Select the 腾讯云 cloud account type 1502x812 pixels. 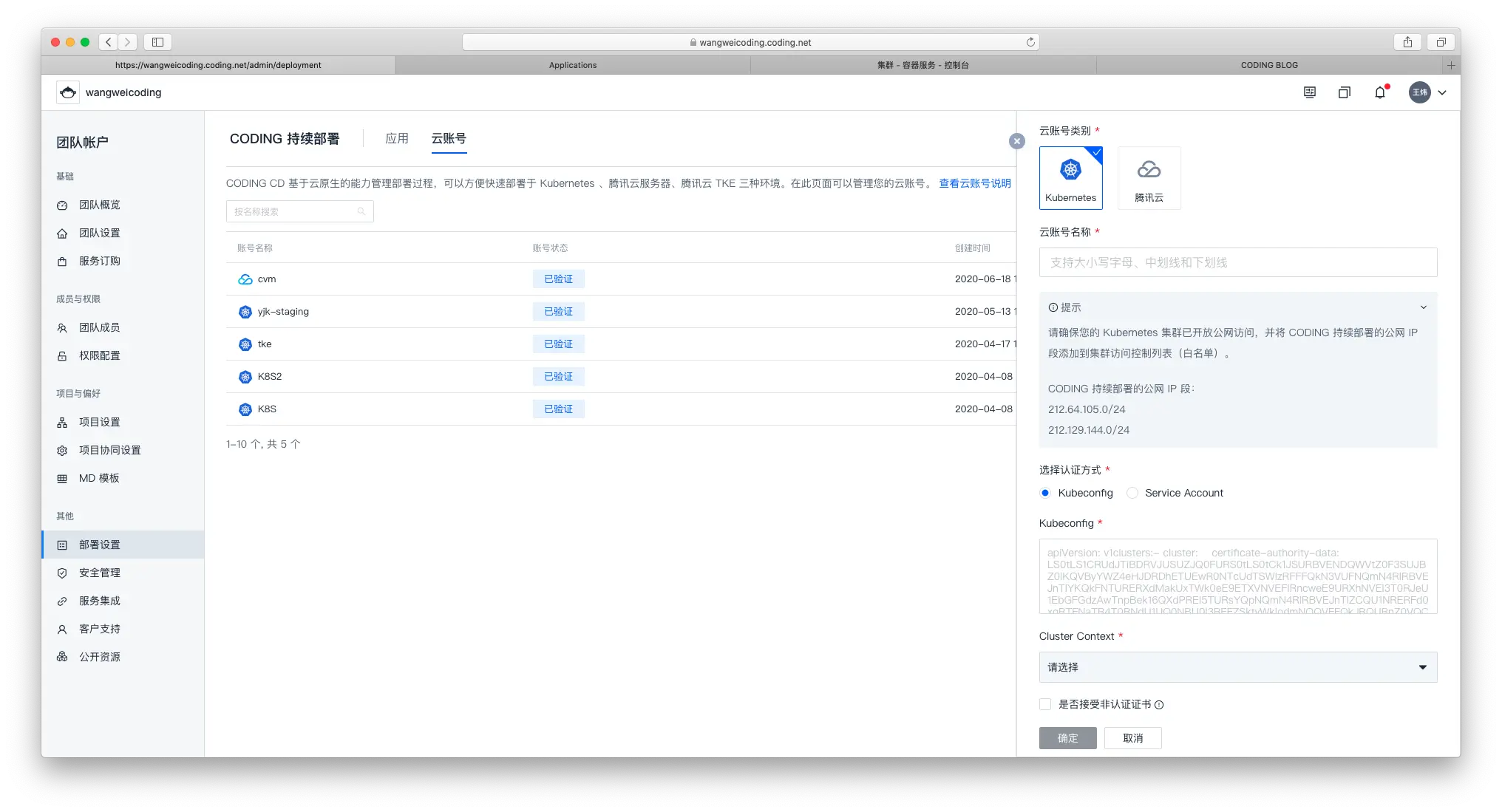pyautogui.click(x=1149, y=178)
